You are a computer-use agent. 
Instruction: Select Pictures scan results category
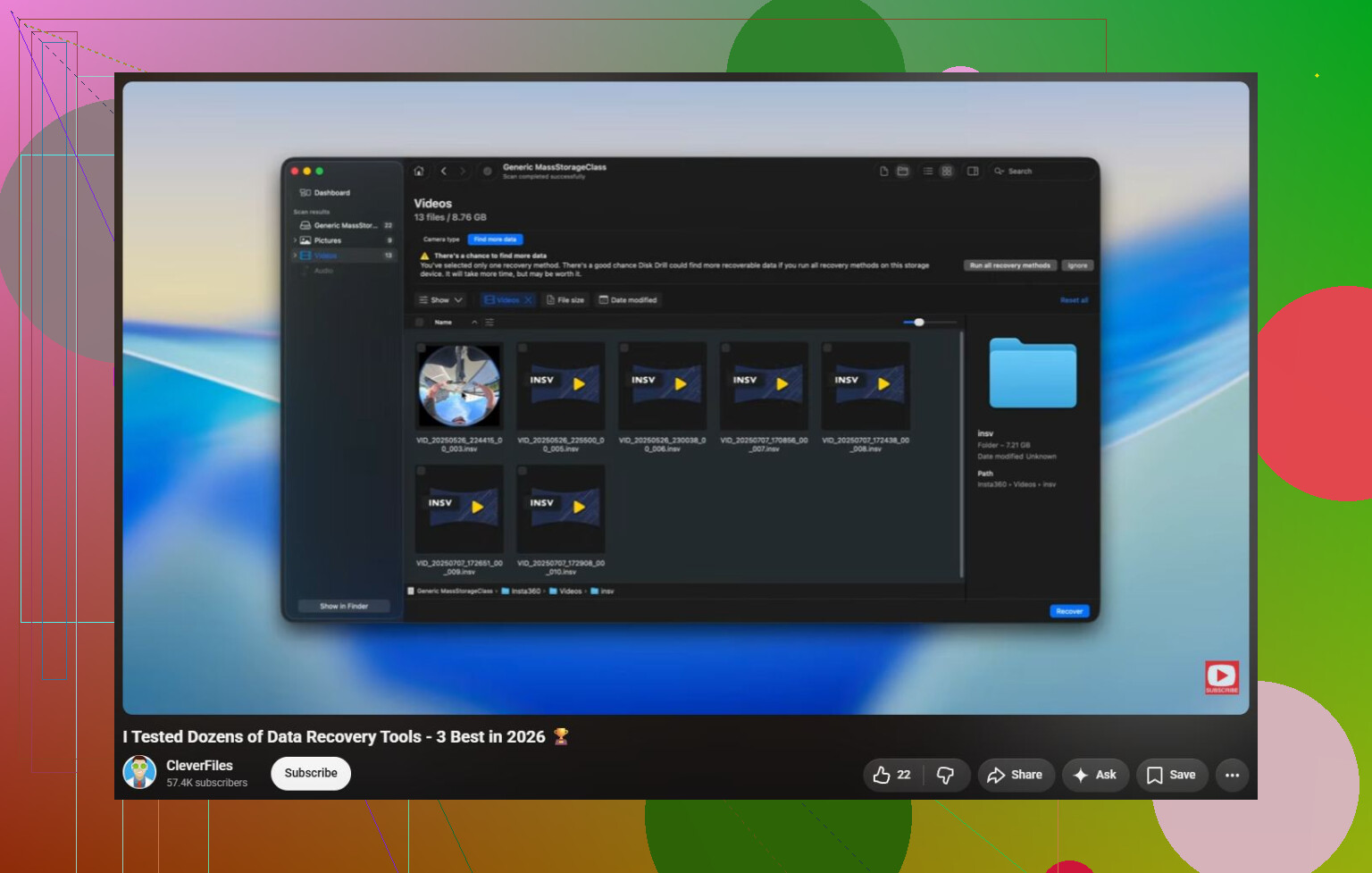[344, 240]
